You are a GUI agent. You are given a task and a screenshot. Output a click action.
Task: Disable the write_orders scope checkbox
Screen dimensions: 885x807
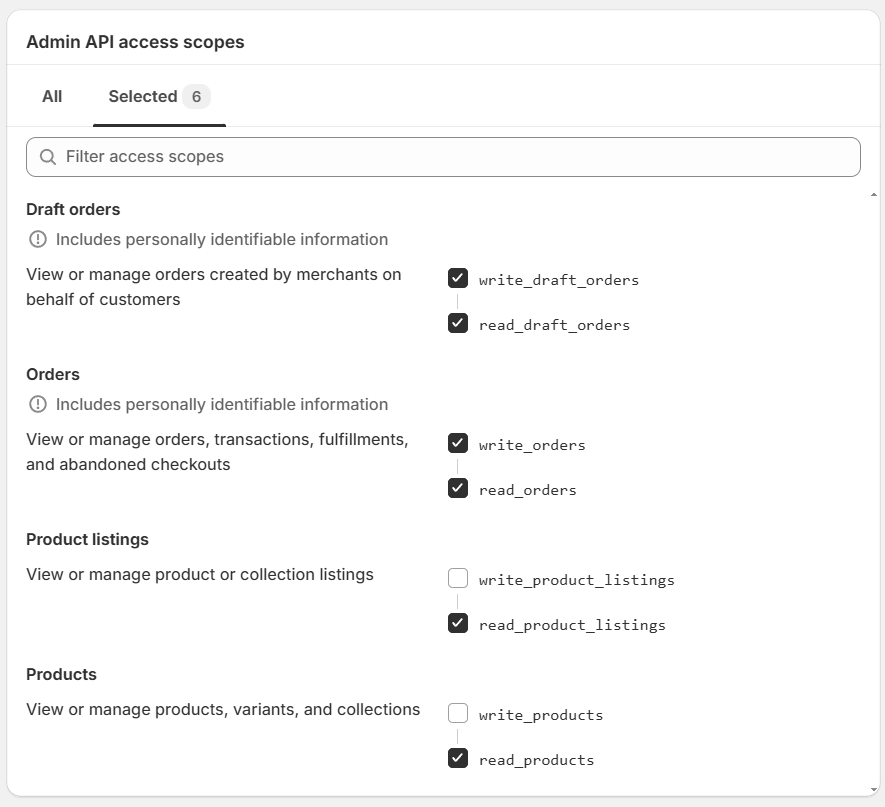pos(458,443)
